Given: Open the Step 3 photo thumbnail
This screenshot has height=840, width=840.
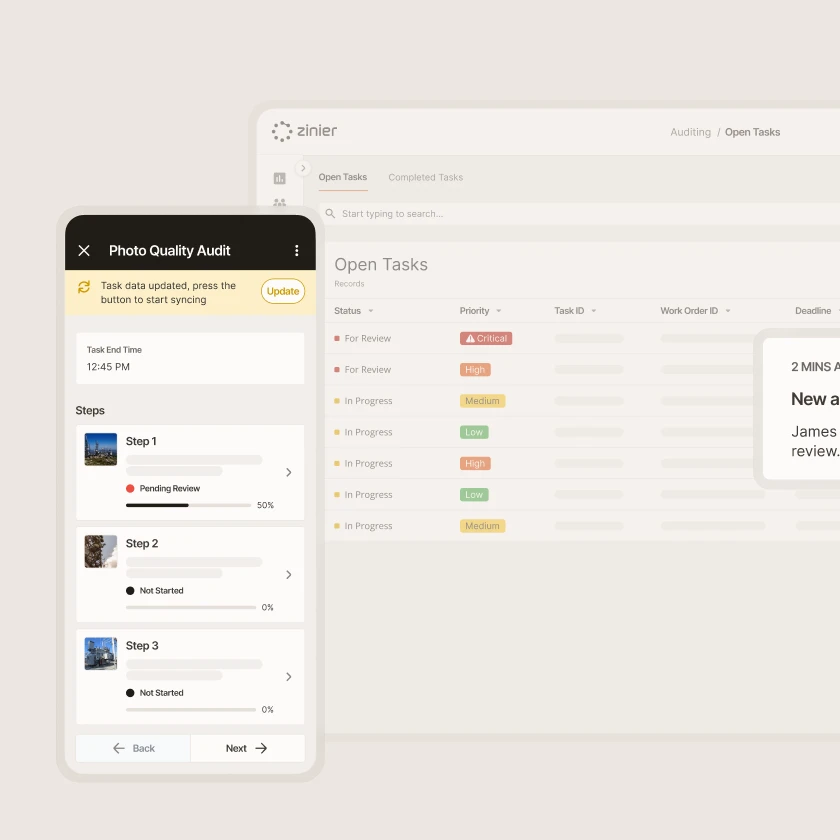Looking at the screenshot, I should coord(101,653).
